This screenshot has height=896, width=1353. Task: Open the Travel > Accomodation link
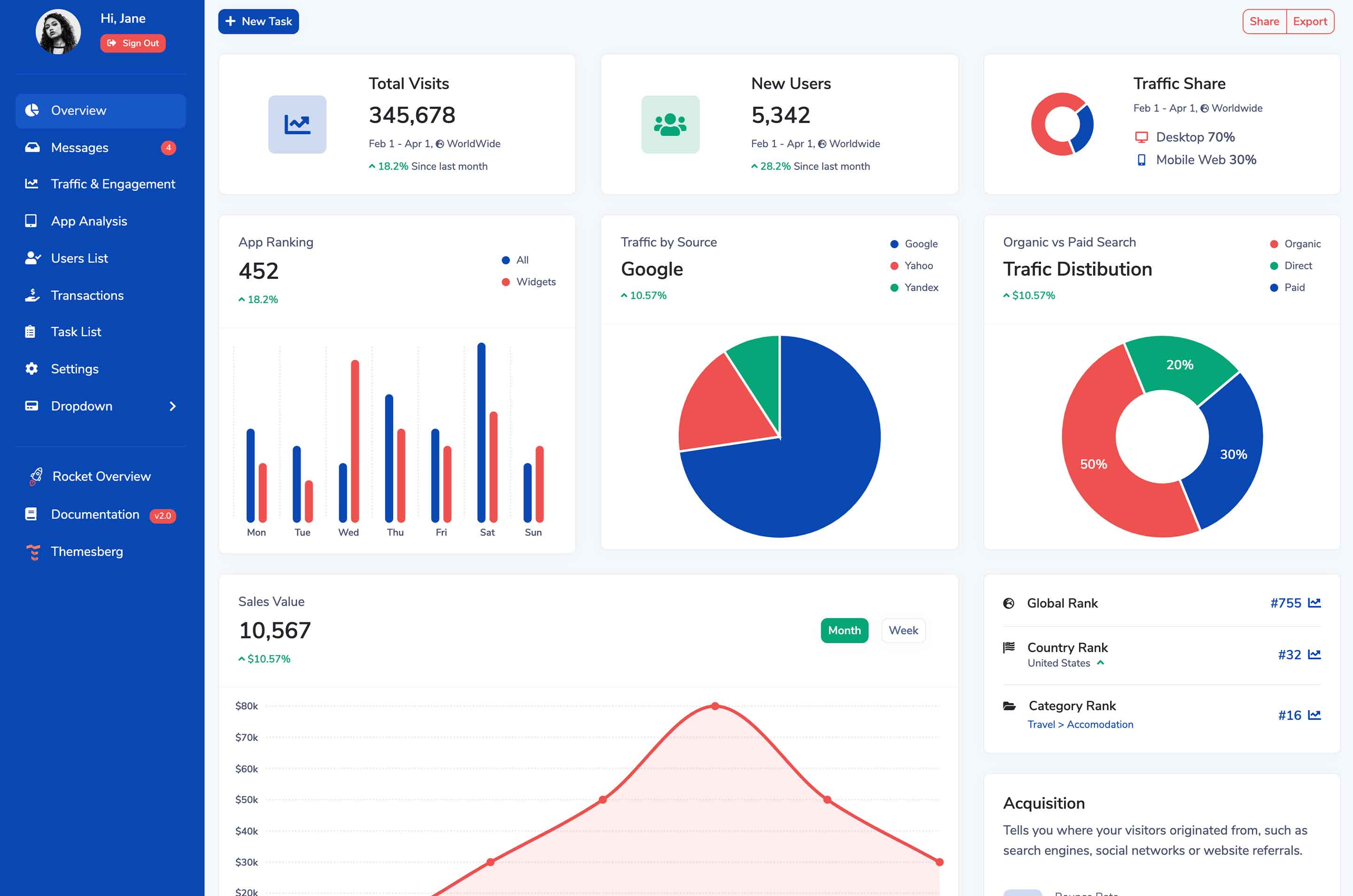1080,724
